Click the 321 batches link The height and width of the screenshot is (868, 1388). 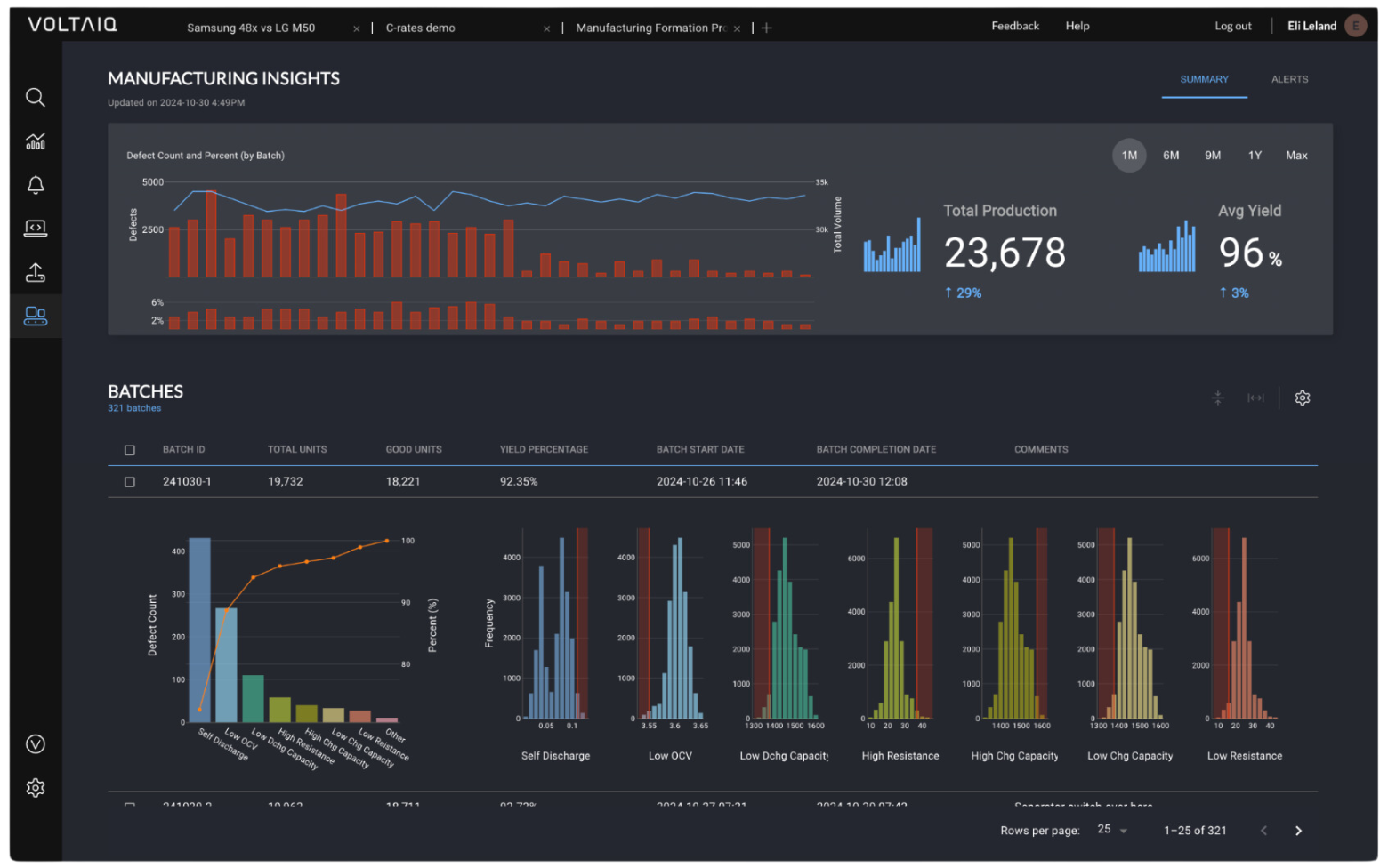coord(134,408)
